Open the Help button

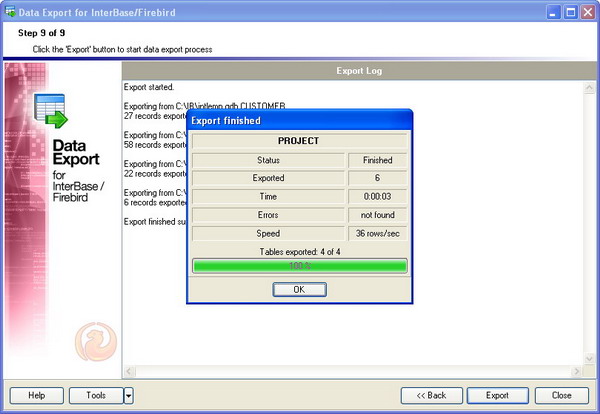tap(37, 395)
